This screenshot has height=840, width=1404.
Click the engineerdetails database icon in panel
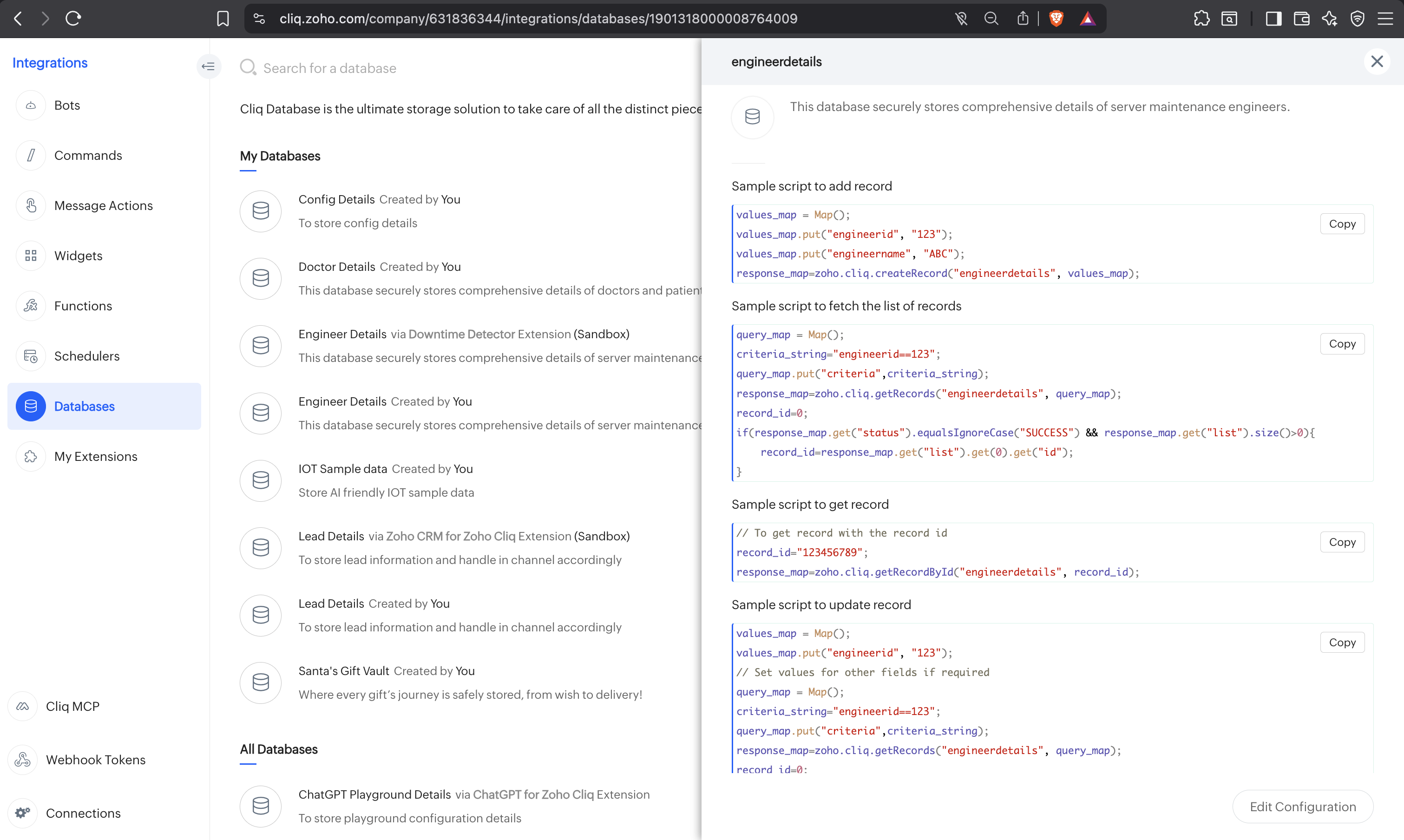[x=752, y=117]
